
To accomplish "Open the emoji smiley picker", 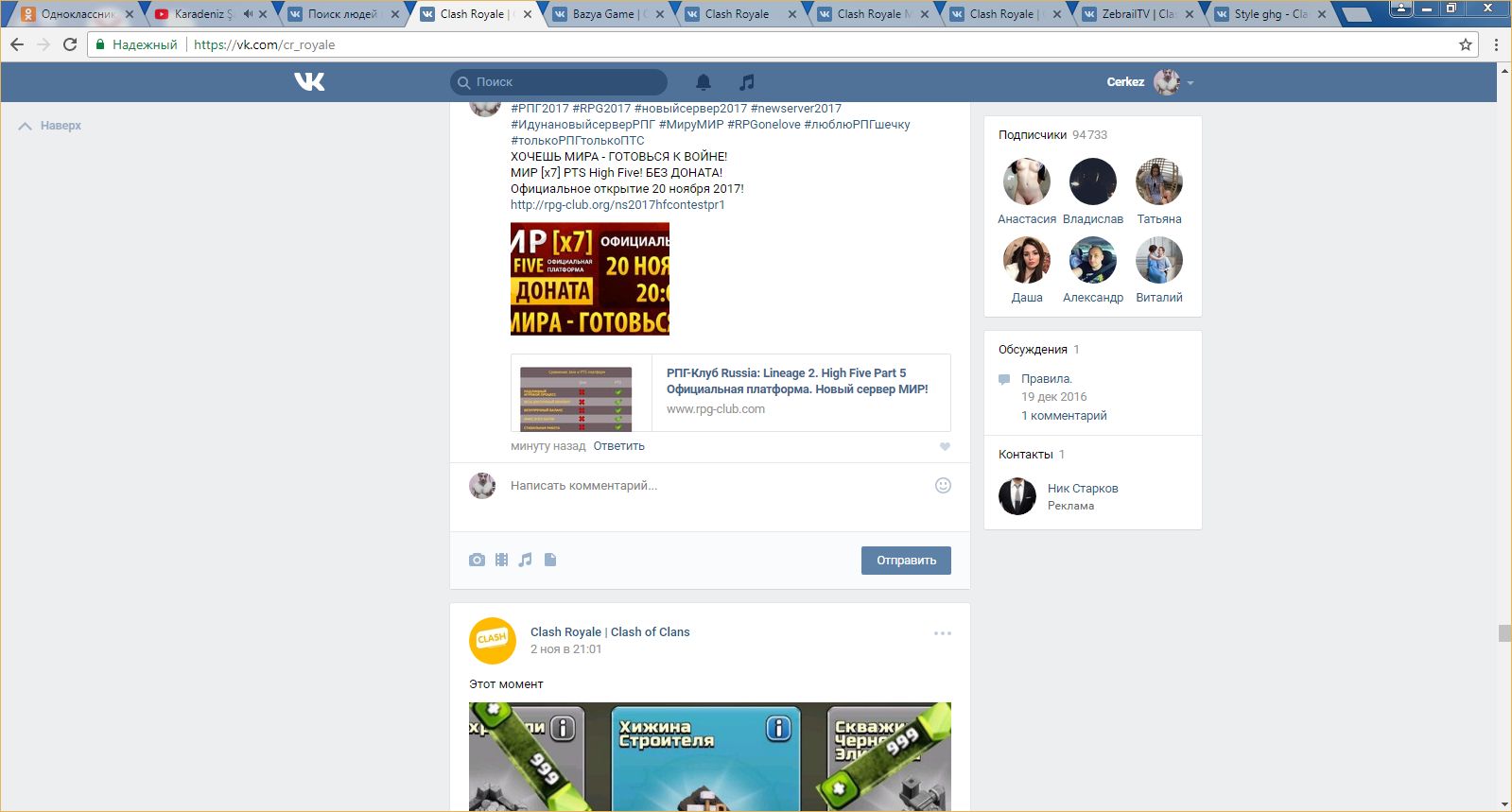I will click(943, 485).
